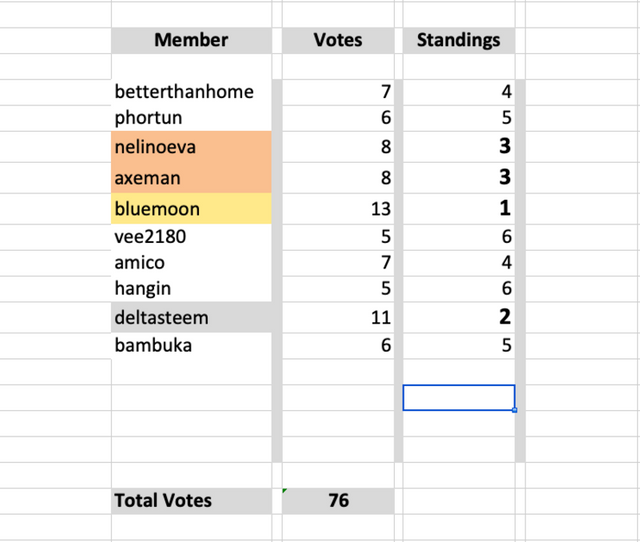Select the vee2180 member cell
Viewport: 640px width, 542px height.
[191, 237]
